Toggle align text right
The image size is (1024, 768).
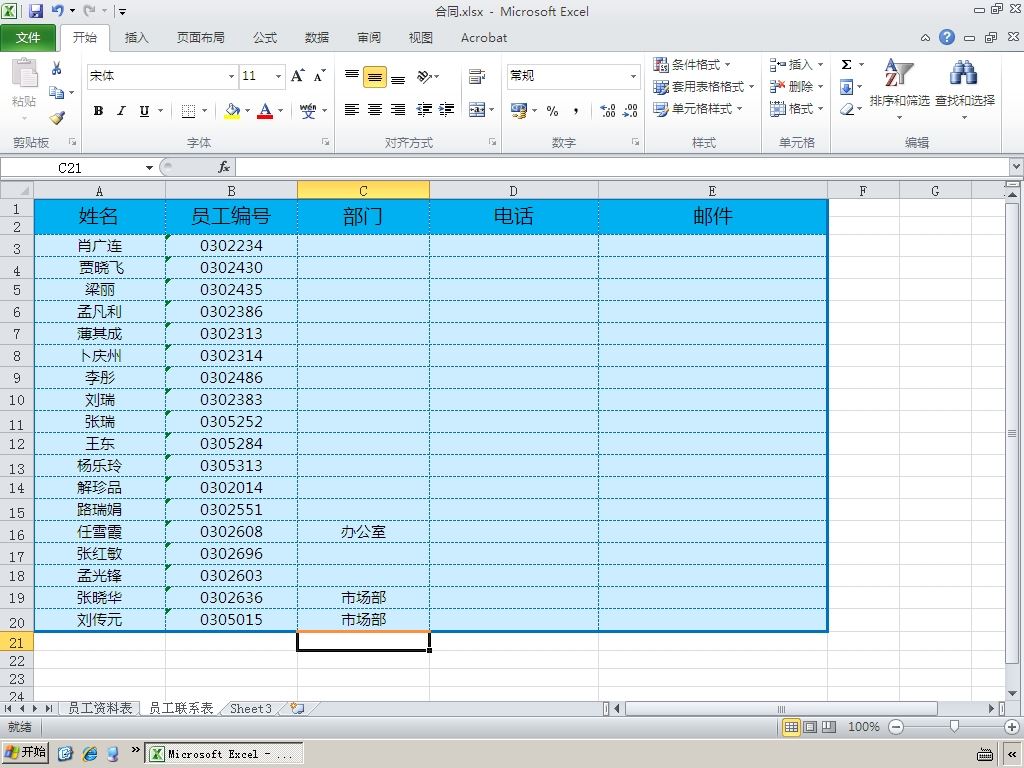(398, 110)
